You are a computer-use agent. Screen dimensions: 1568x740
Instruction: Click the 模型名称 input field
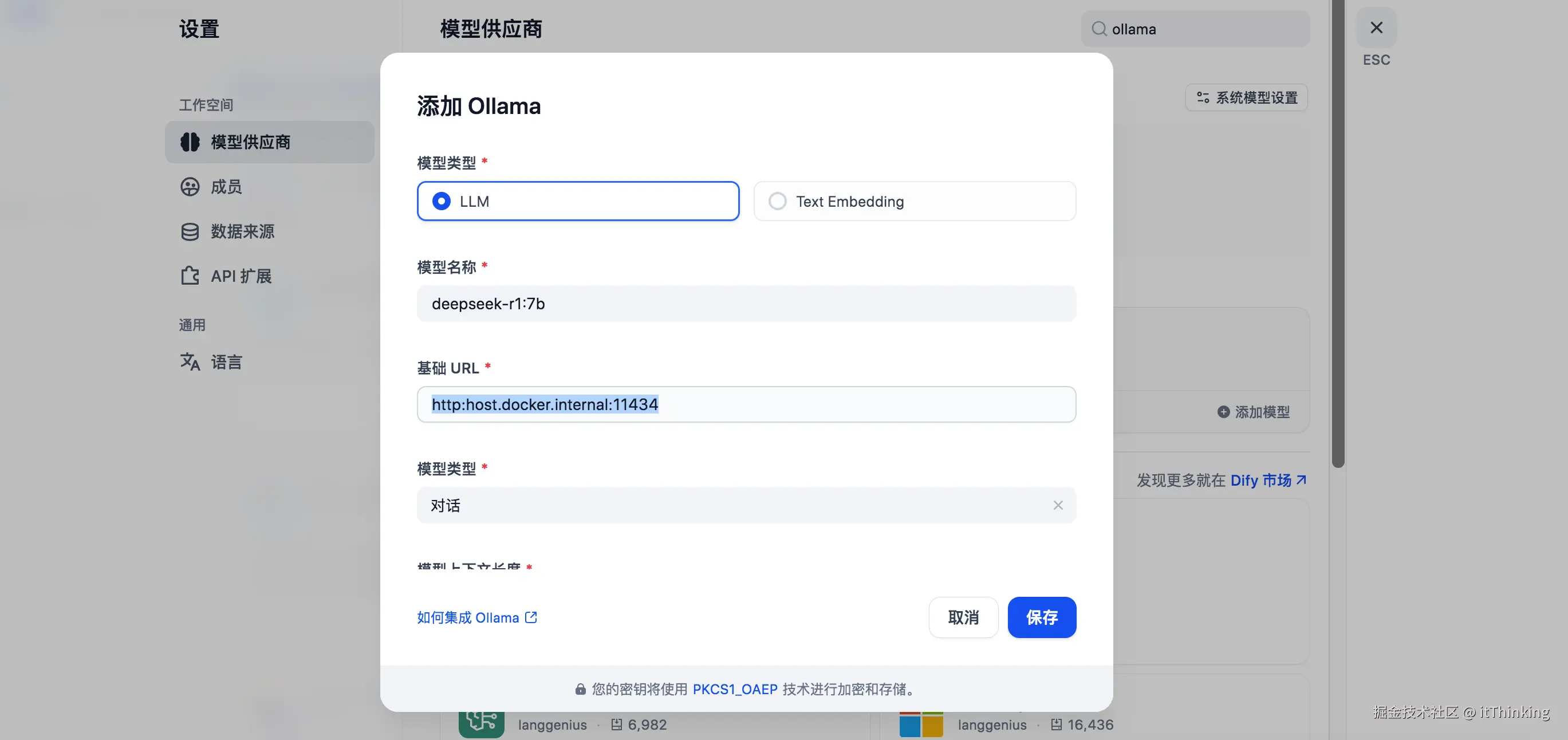[x=746, y=304]
